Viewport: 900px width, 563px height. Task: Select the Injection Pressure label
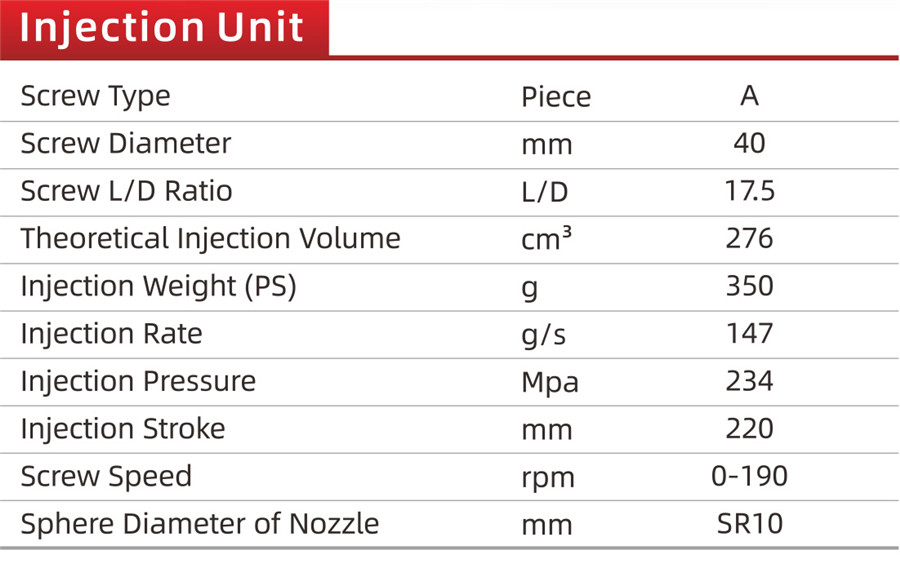click(138, 381)
